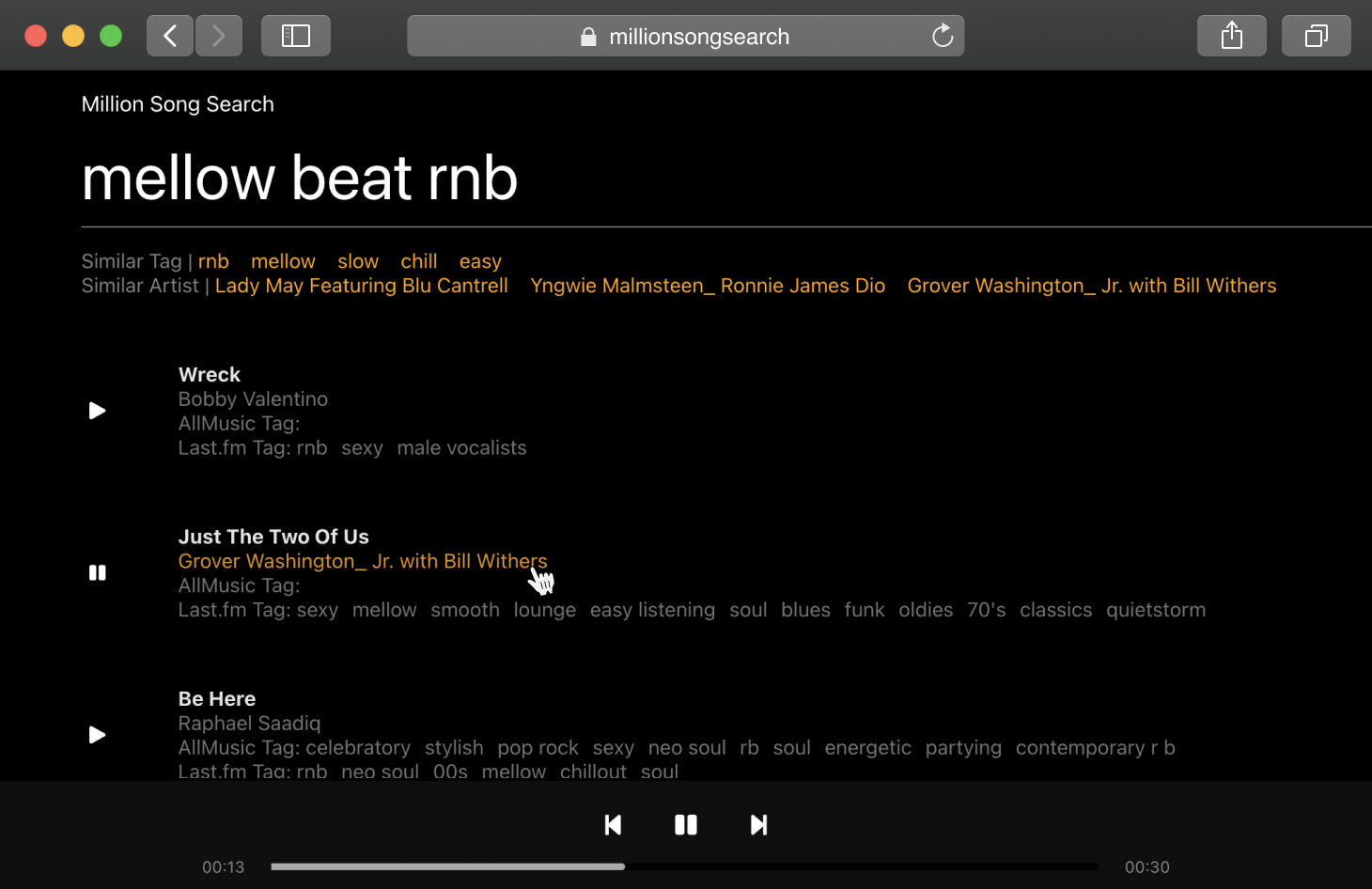The height and width of the screenshot is (889, 1372).
Task: Play the song Be Here
Action: click(97, 735)
